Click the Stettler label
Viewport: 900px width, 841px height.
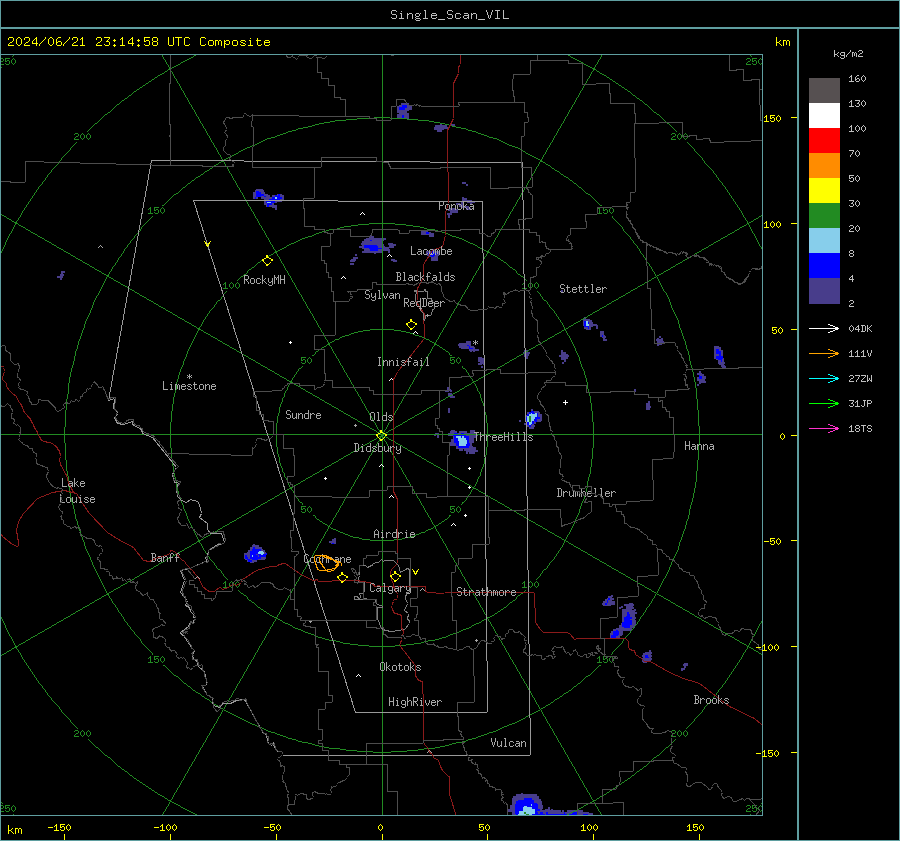click(x=583, y=289)
